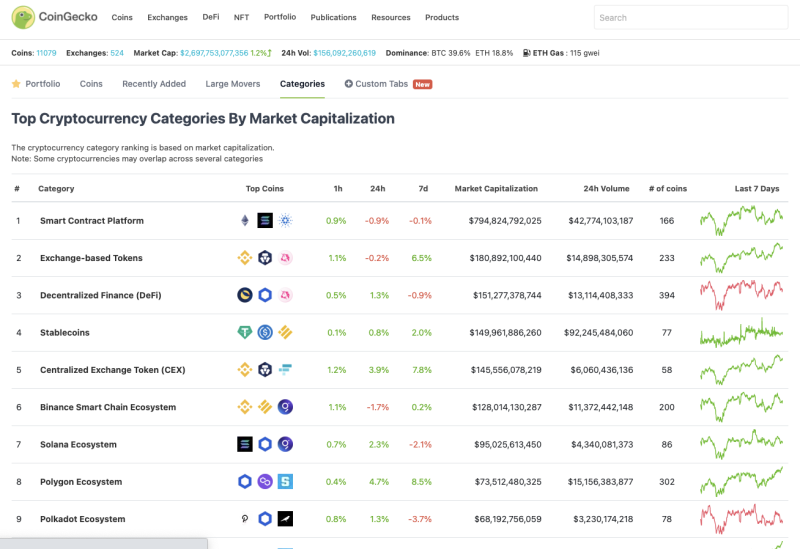Click the market cap $2,697,753,077,356 link
This screenshot has height=549, width=800.
(214, 53)
